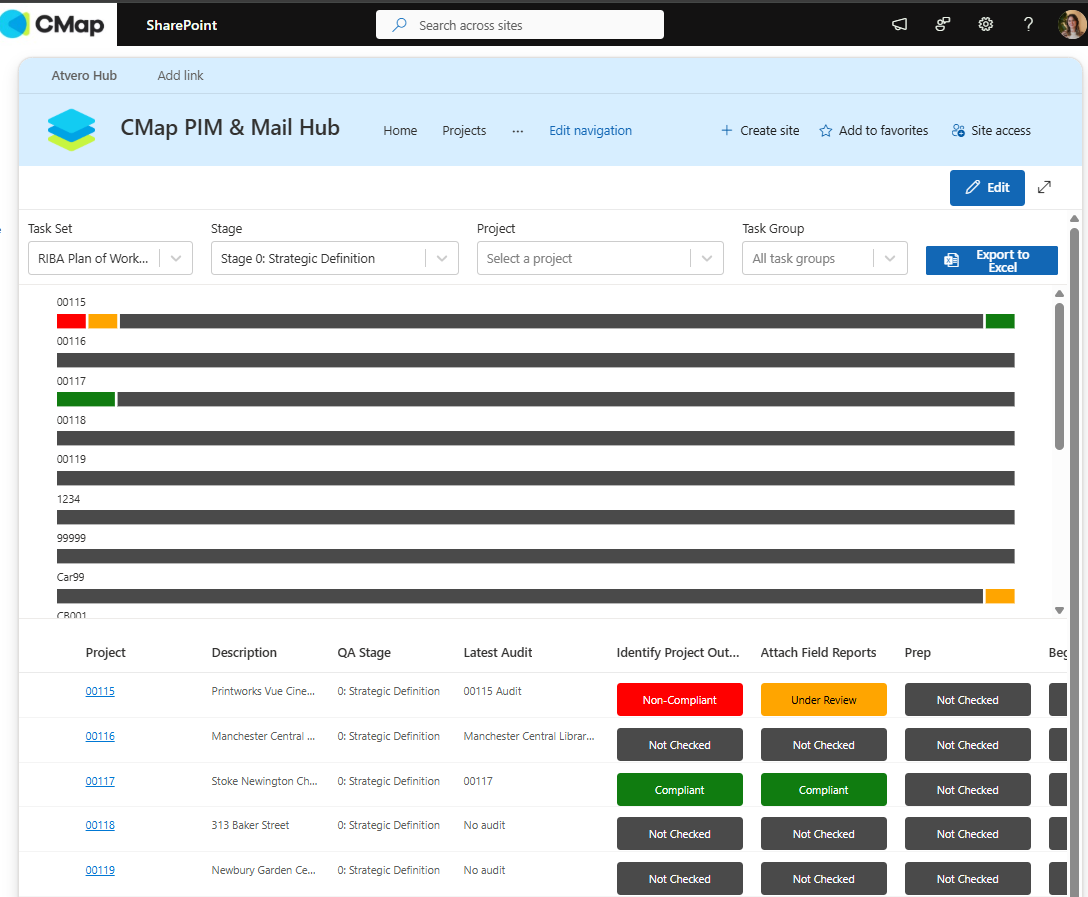Image resolution: width=1088 pixels, height=897 pixels.
Task: Click the blue Edit button
Action: coord(987,187)
